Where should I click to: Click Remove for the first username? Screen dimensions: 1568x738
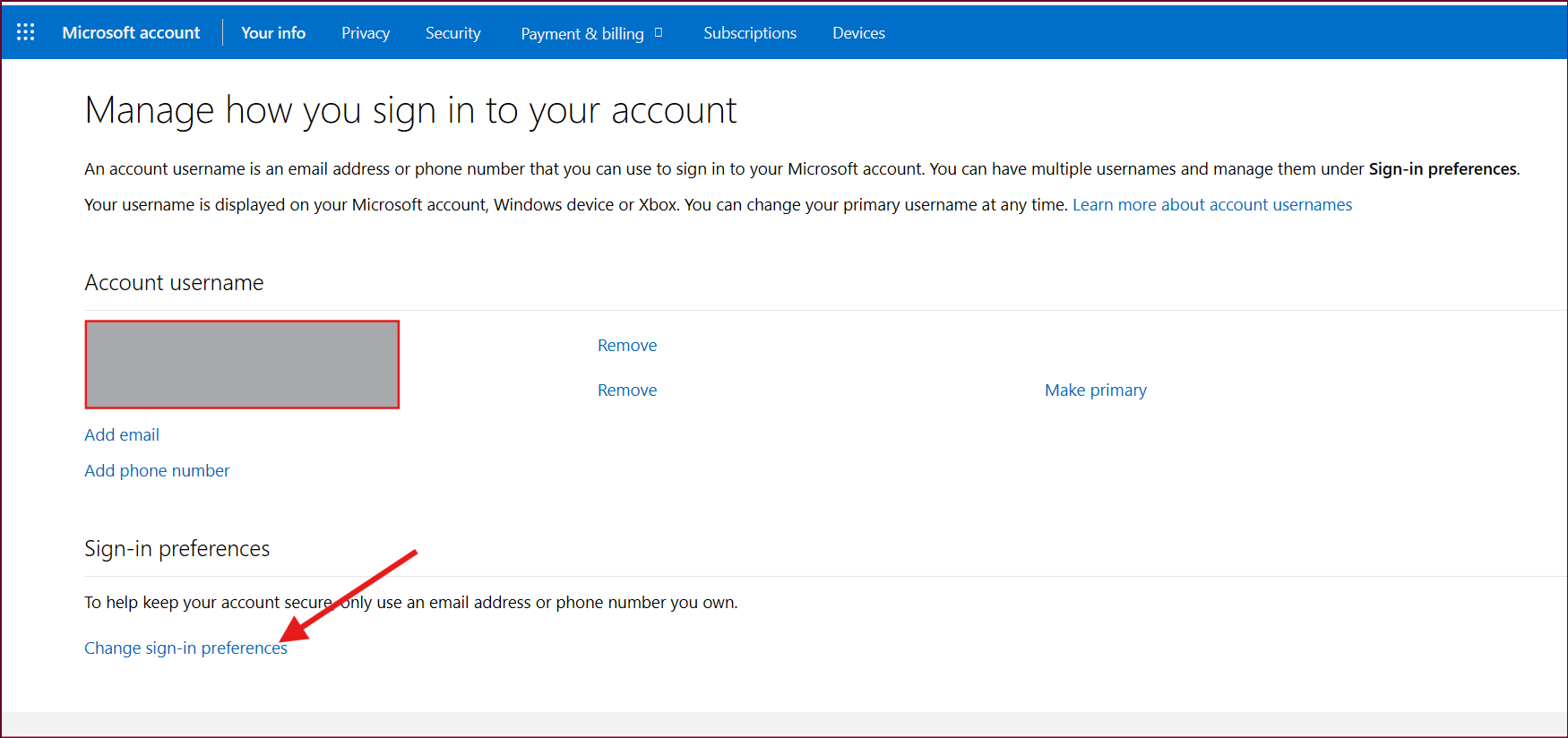pos(627,346)
